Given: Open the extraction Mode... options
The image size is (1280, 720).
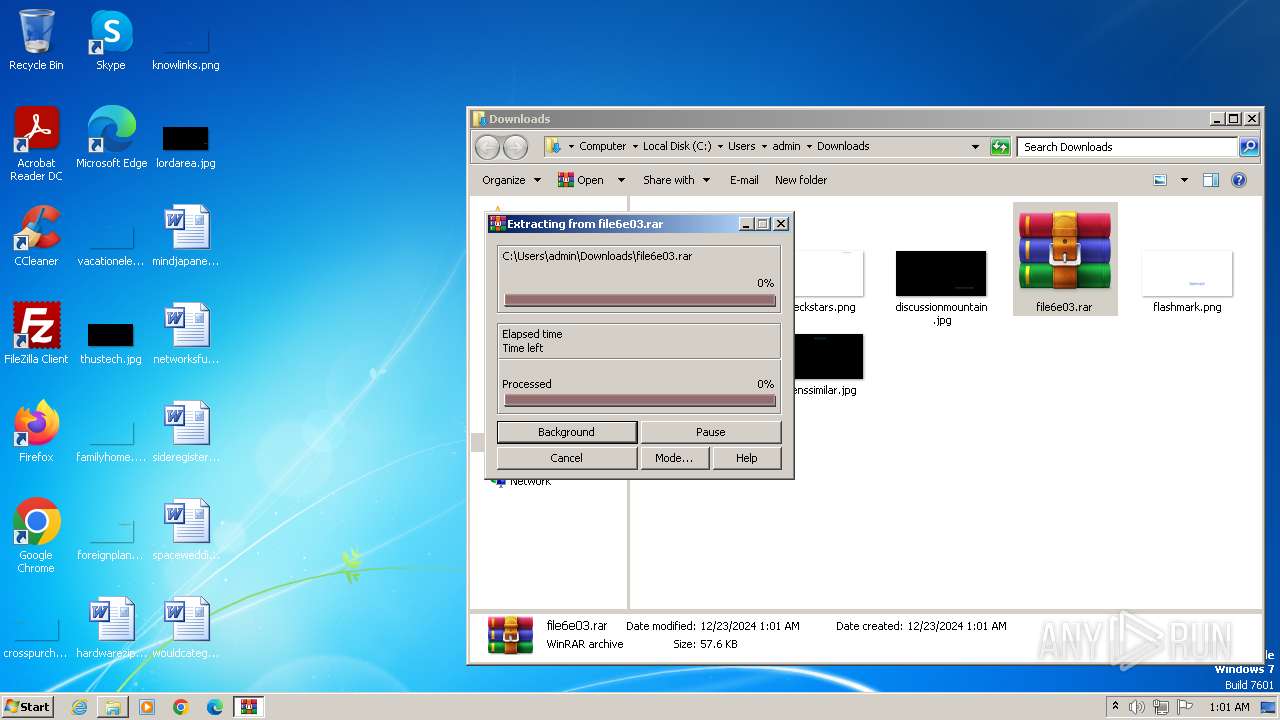Looking at the screenshot, I should pyautogui.click(x=674, y=458).
